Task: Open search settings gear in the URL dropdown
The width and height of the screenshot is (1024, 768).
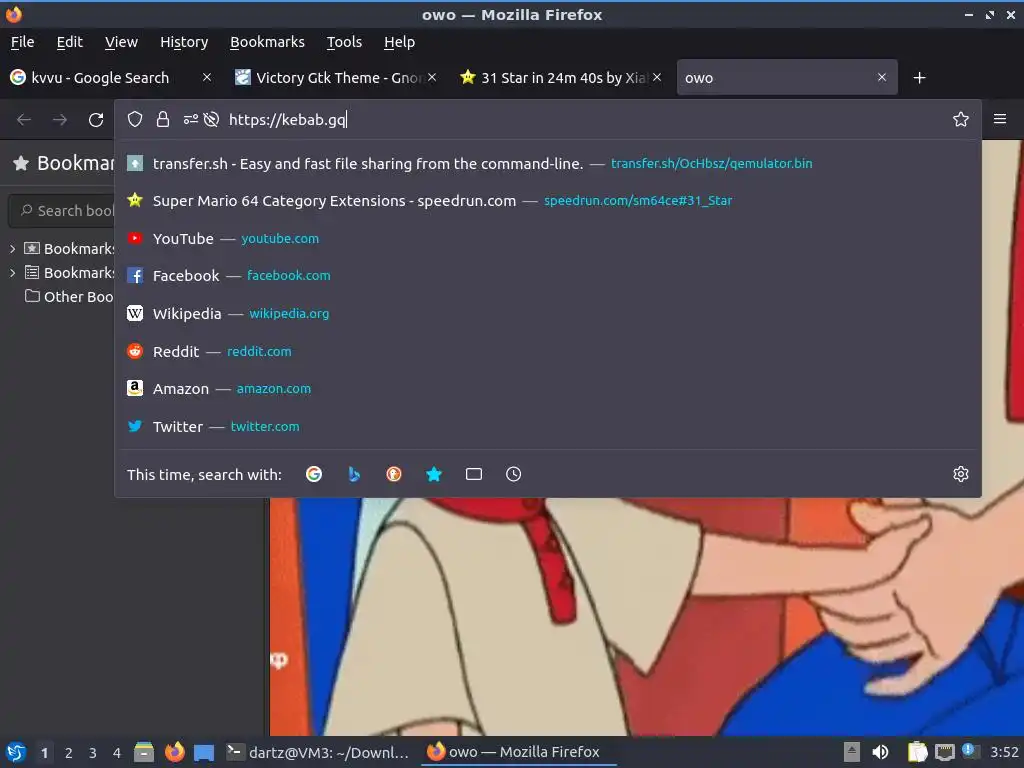Action: click(x=960, y=474)
